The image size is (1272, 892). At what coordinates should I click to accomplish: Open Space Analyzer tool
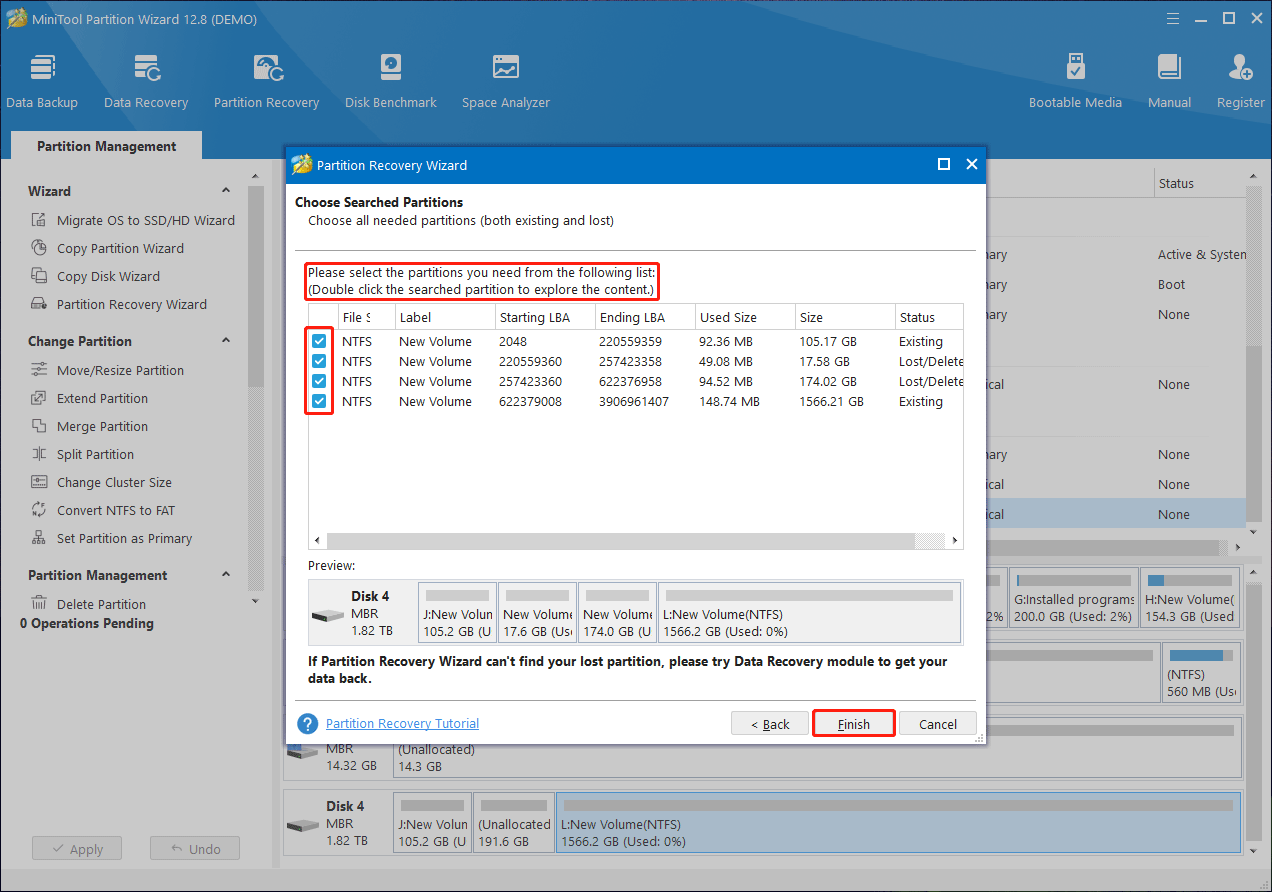tap(506, 82)
